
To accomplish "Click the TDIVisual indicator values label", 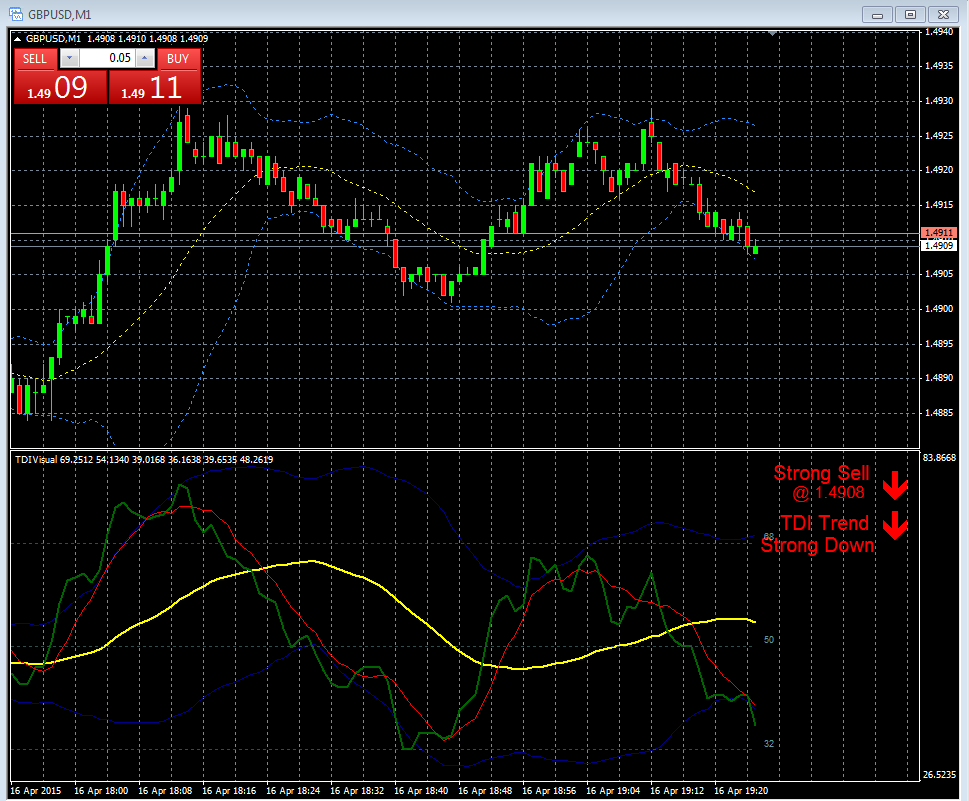I will point(144,459).
